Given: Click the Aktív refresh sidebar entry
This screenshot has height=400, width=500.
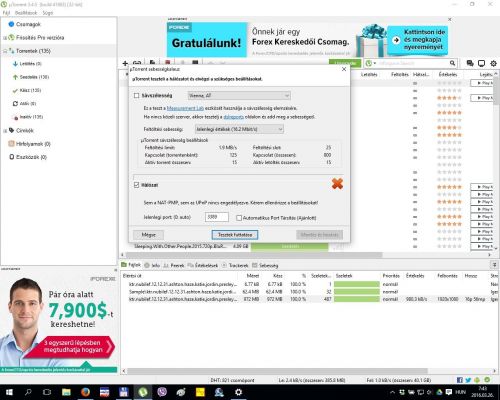Looking at the screenshot, I should pyautogui.click(x=28, y=104).
